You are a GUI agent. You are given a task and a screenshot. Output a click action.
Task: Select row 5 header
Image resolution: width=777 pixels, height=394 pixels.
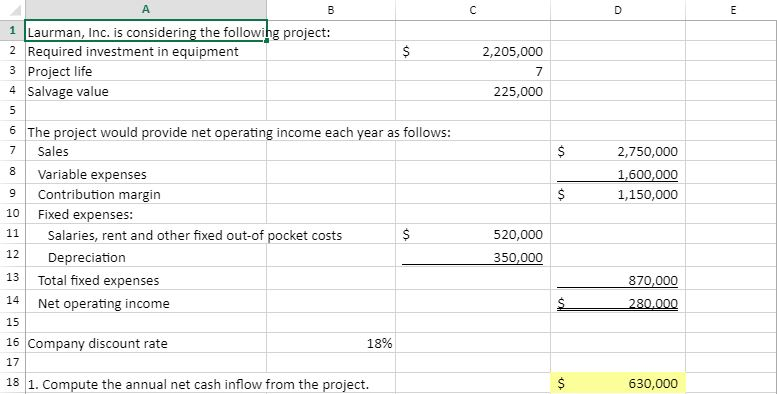pyautogui.click(x=12, y=110)
